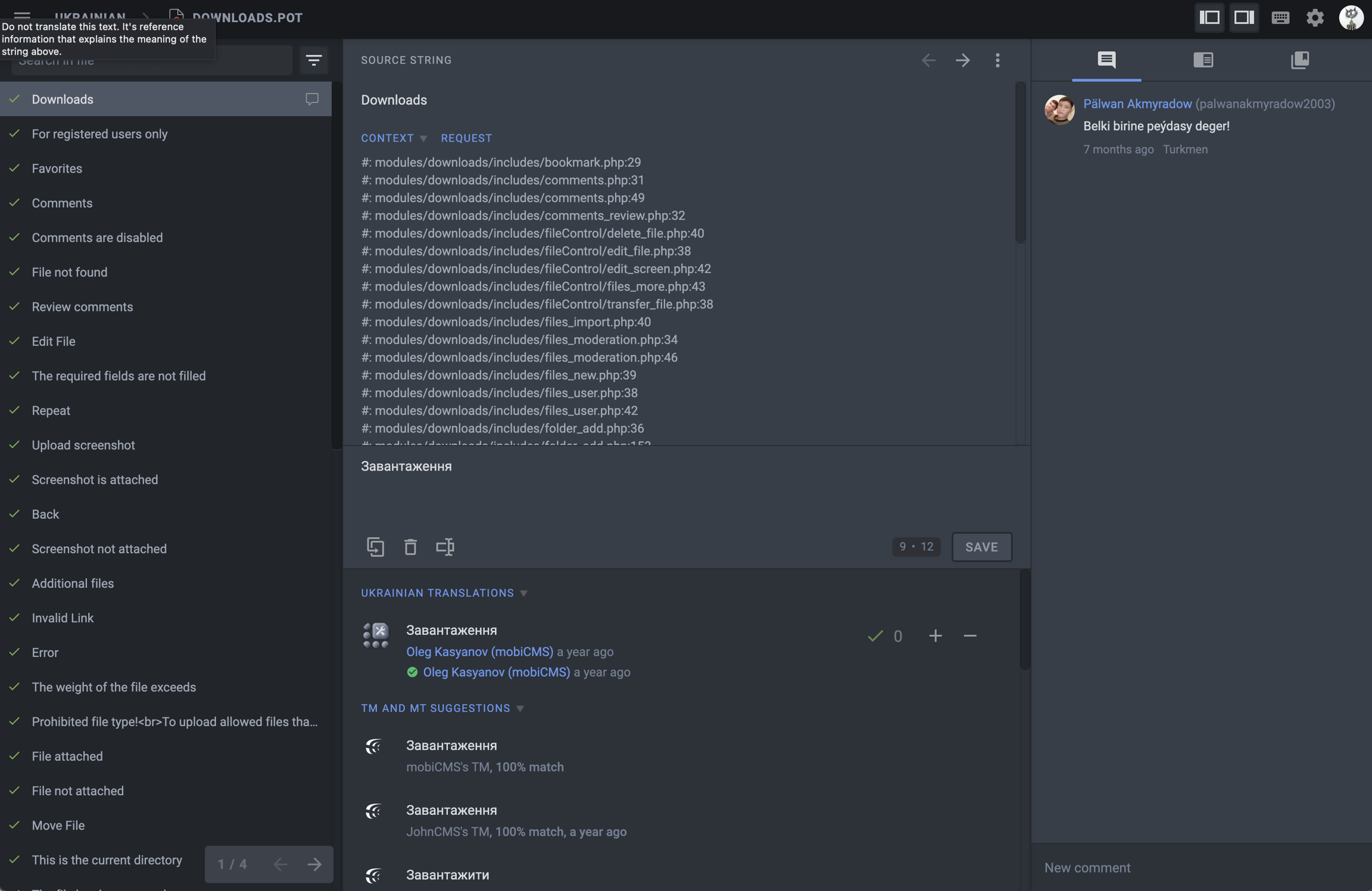Go to next string with right arrow
Screen dimensions: 1372x891
(x=962, y=60)
